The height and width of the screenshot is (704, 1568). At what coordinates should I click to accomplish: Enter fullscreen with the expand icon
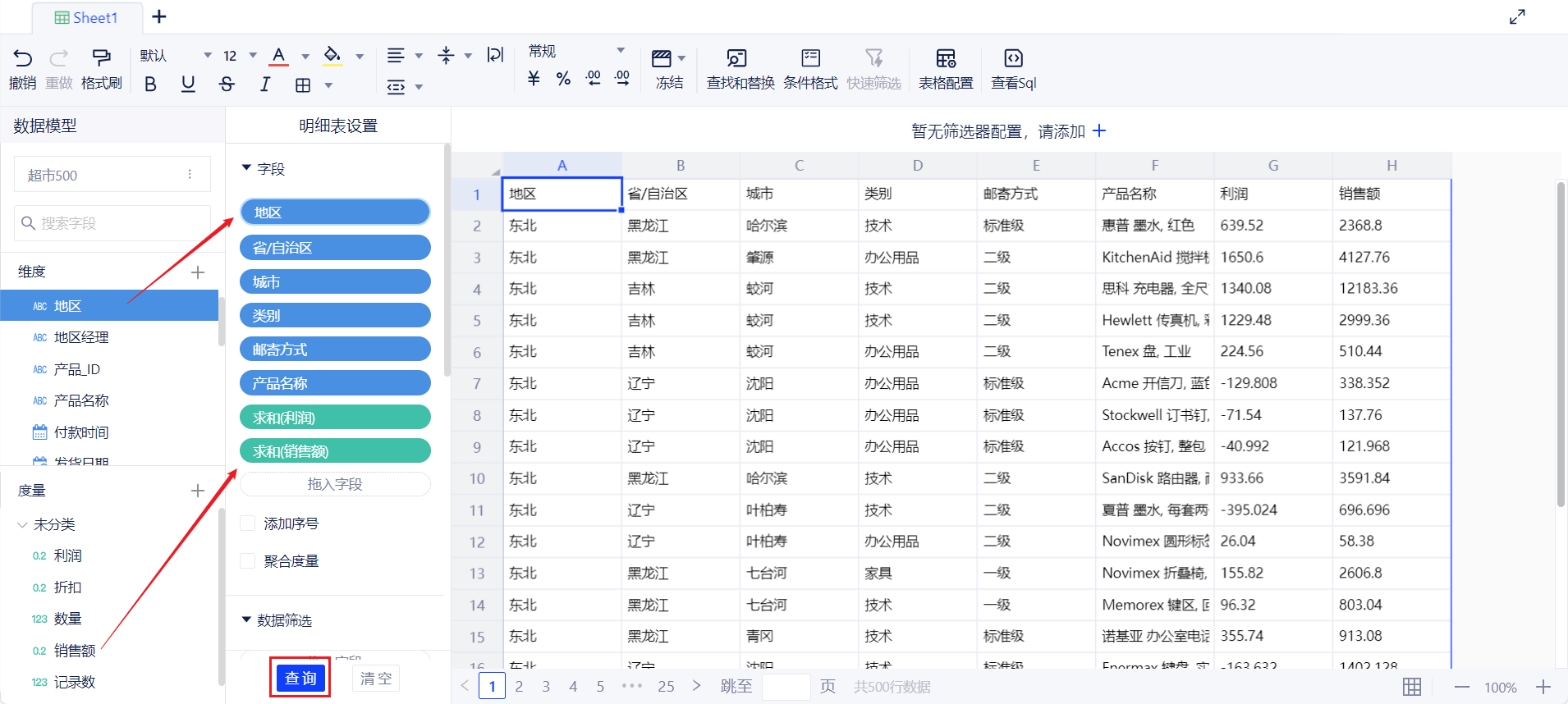(x=1517, y=17)
